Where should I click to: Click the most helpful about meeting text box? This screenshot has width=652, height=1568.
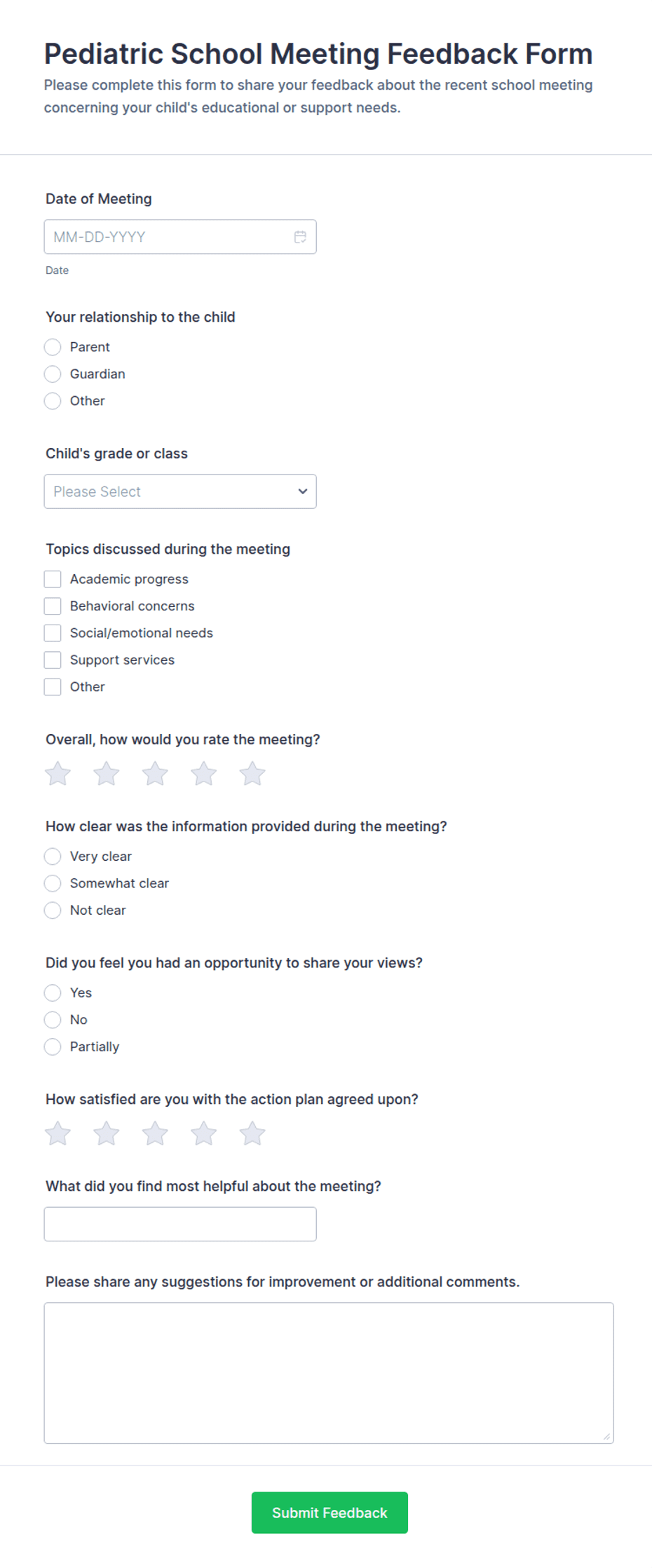pyautogui.click(x=180, y=1224)
